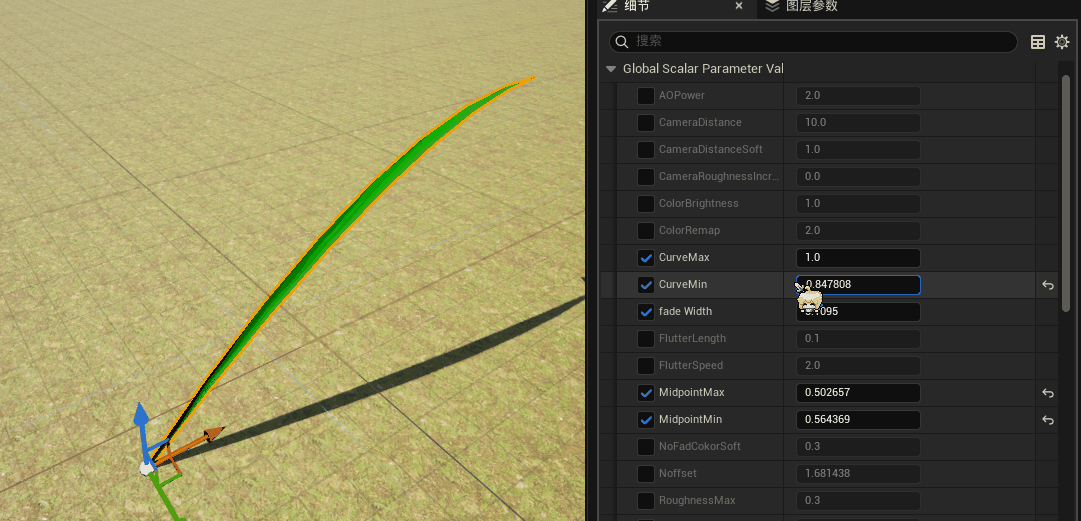Image resolution: width=1081 pixels, height=521 pixels.
Task: Collapse the Global Scalar Parameter Values section
Action: click(x=610, y=69)
